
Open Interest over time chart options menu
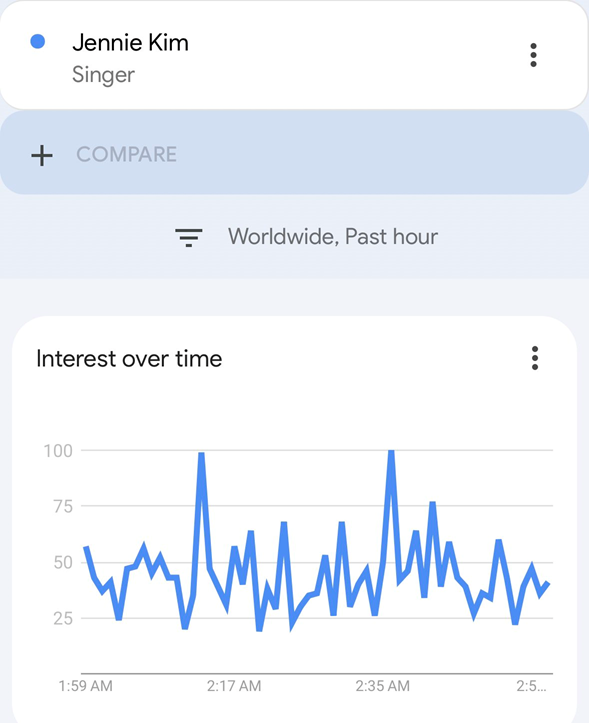535,358
